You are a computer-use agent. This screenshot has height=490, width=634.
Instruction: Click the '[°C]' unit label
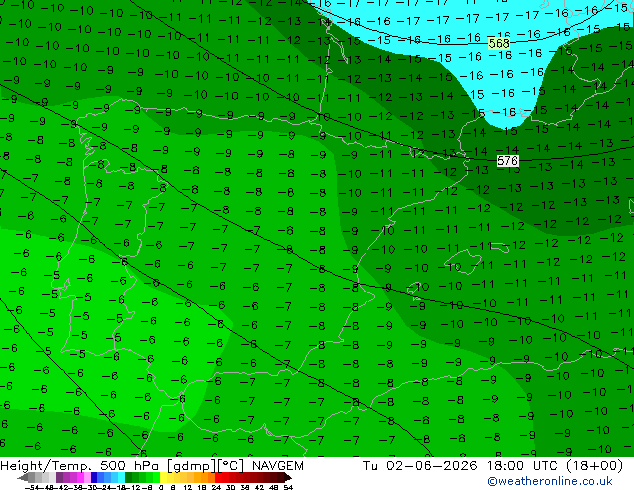[x=230, y=466]
